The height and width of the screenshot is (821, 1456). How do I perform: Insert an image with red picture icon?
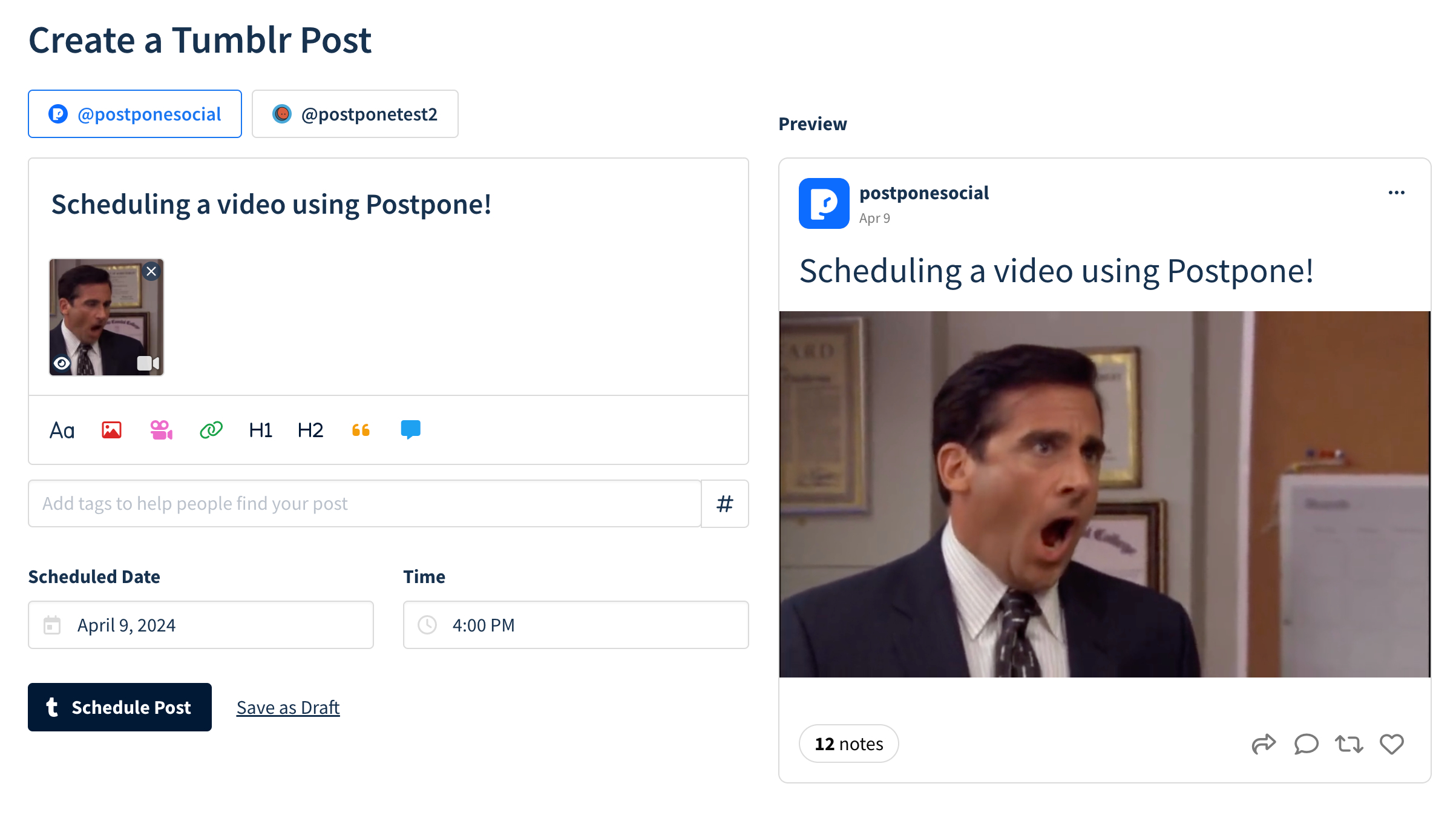click(x=112, y=430)
